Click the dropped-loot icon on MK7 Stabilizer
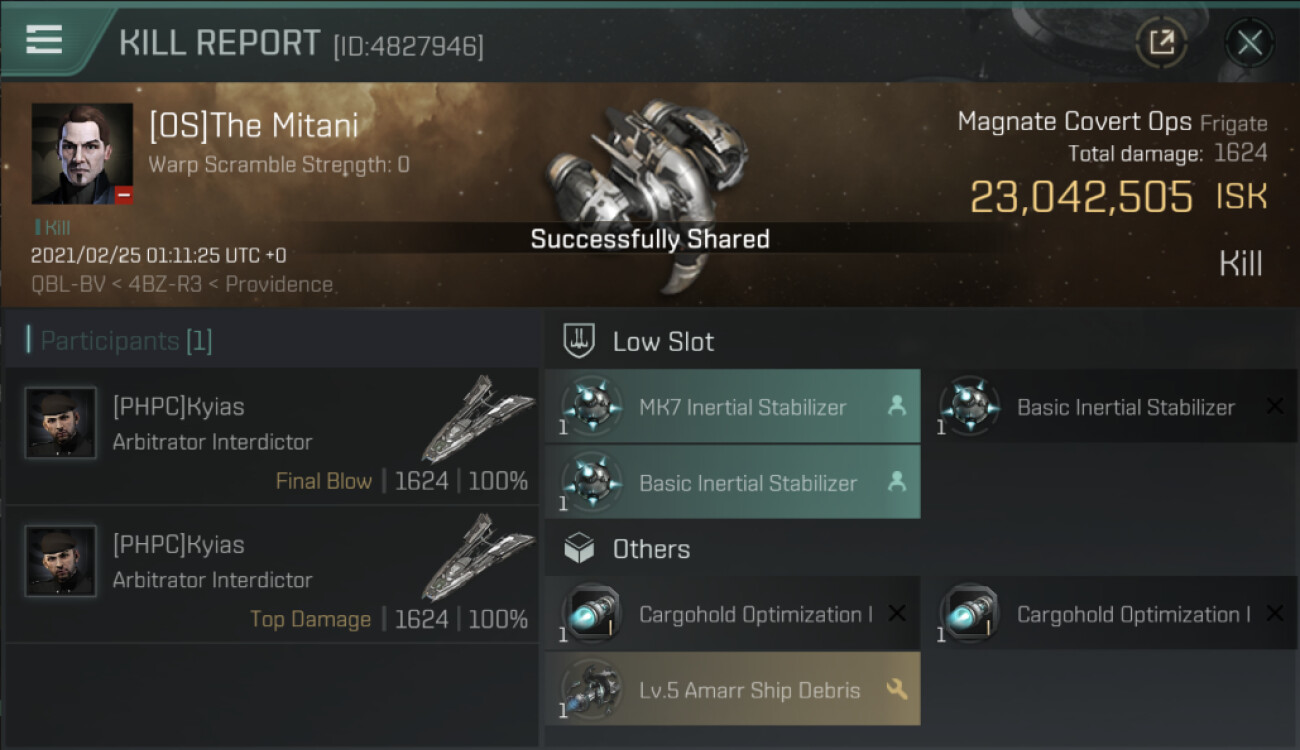Image resolution: width=1300 pixels, height=750 pixels. pos(897,407)
